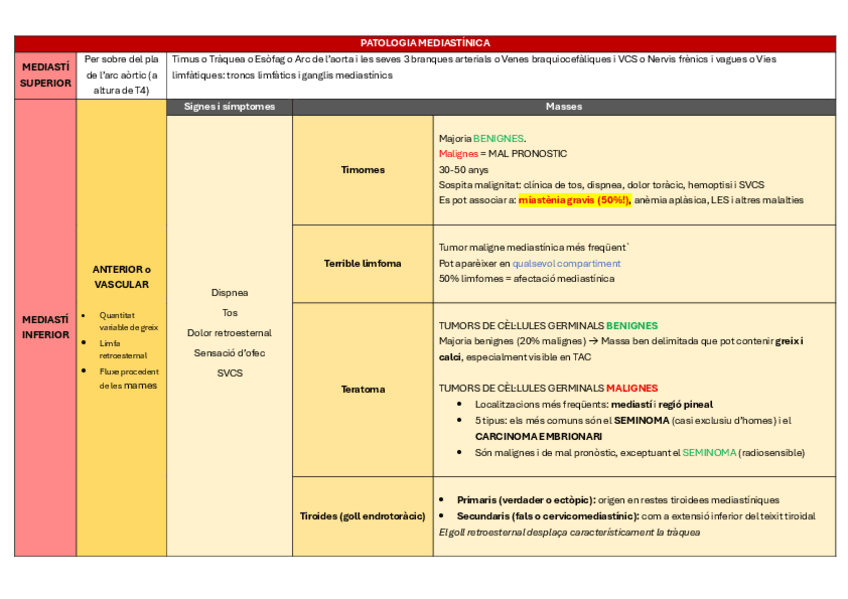Click the 'Dispnea' symptom text
Viewport: 848px width, 599px height.
tap(229, 293)
